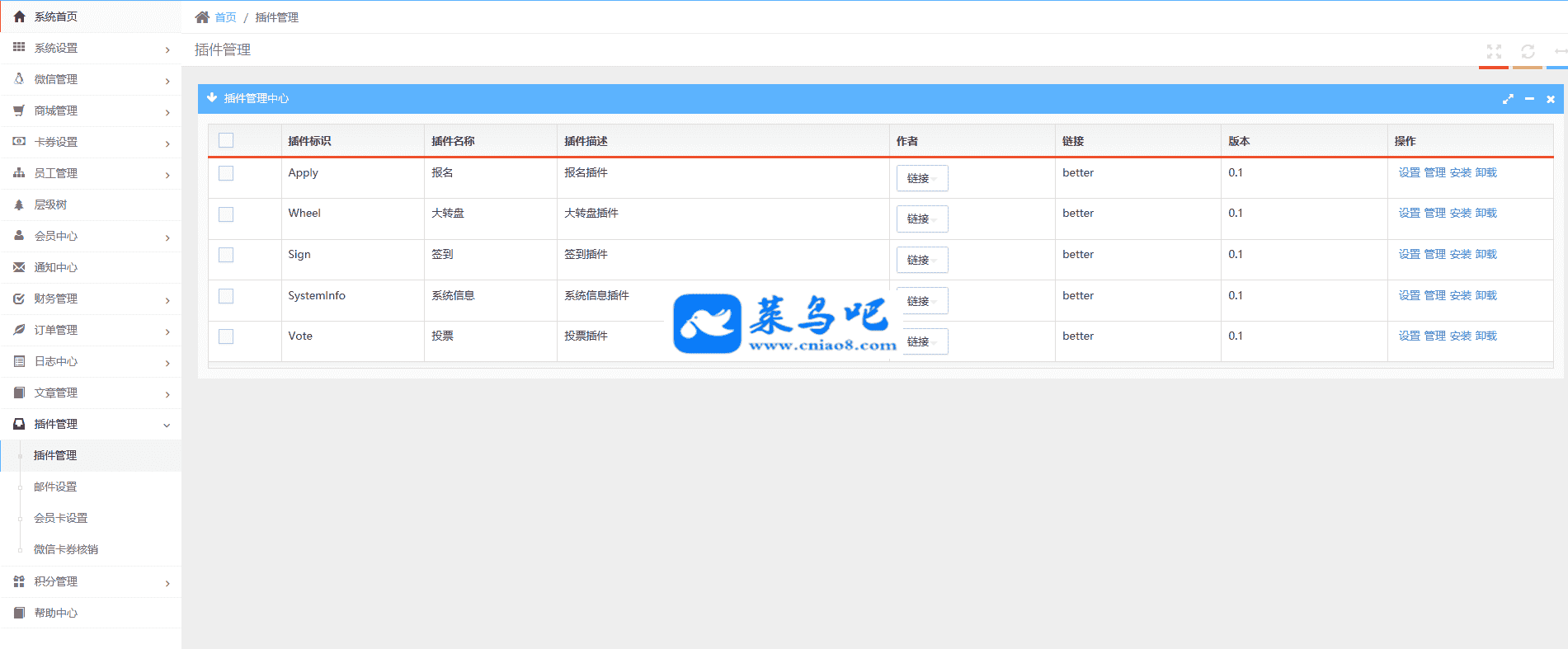Click the refresh icon in the top-right toolbar
Viewport: 1568px width, 649px height.
[x=1528, y=51]
